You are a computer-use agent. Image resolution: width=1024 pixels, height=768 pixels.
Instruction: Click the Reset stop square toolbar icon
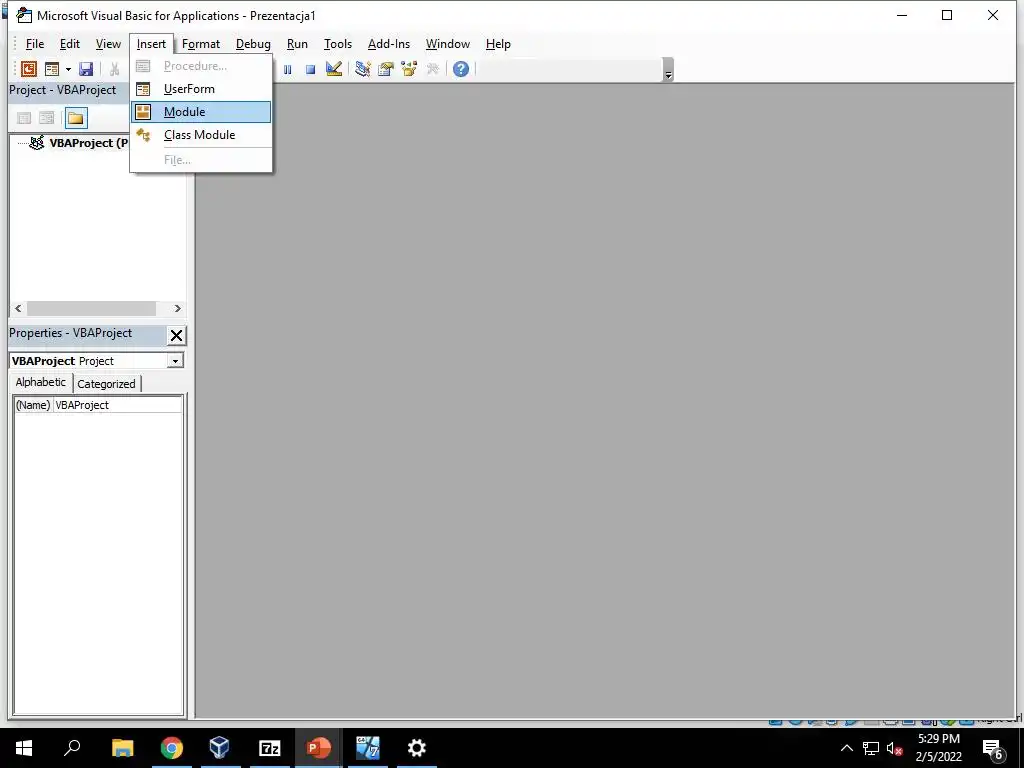click(x=311, y=69)
